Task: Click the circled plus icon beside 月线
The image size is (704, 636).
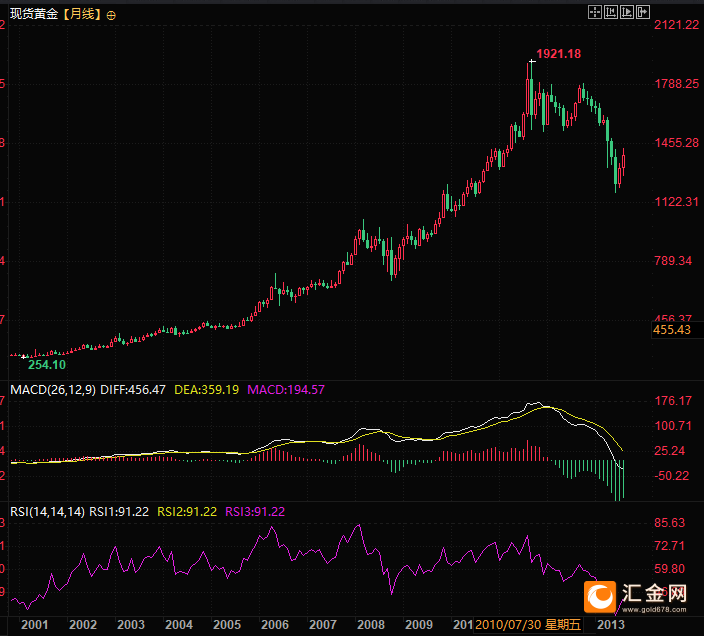Action: click(x=110, y=15)
